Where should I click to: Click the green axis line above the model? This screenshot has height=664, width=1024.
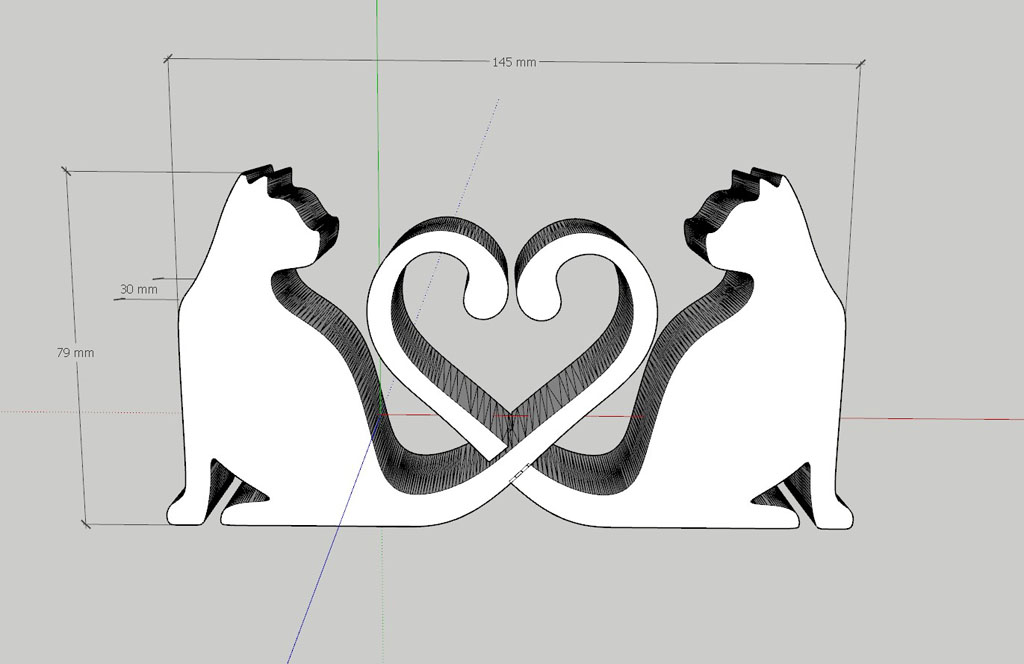377,100
